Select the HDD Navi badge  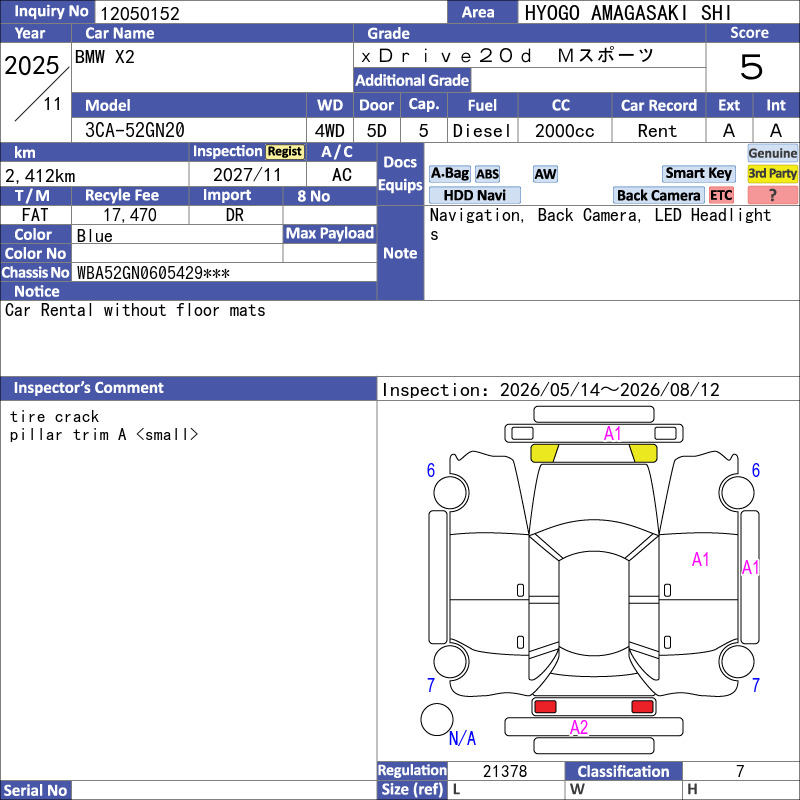click(x=474, y=195)
